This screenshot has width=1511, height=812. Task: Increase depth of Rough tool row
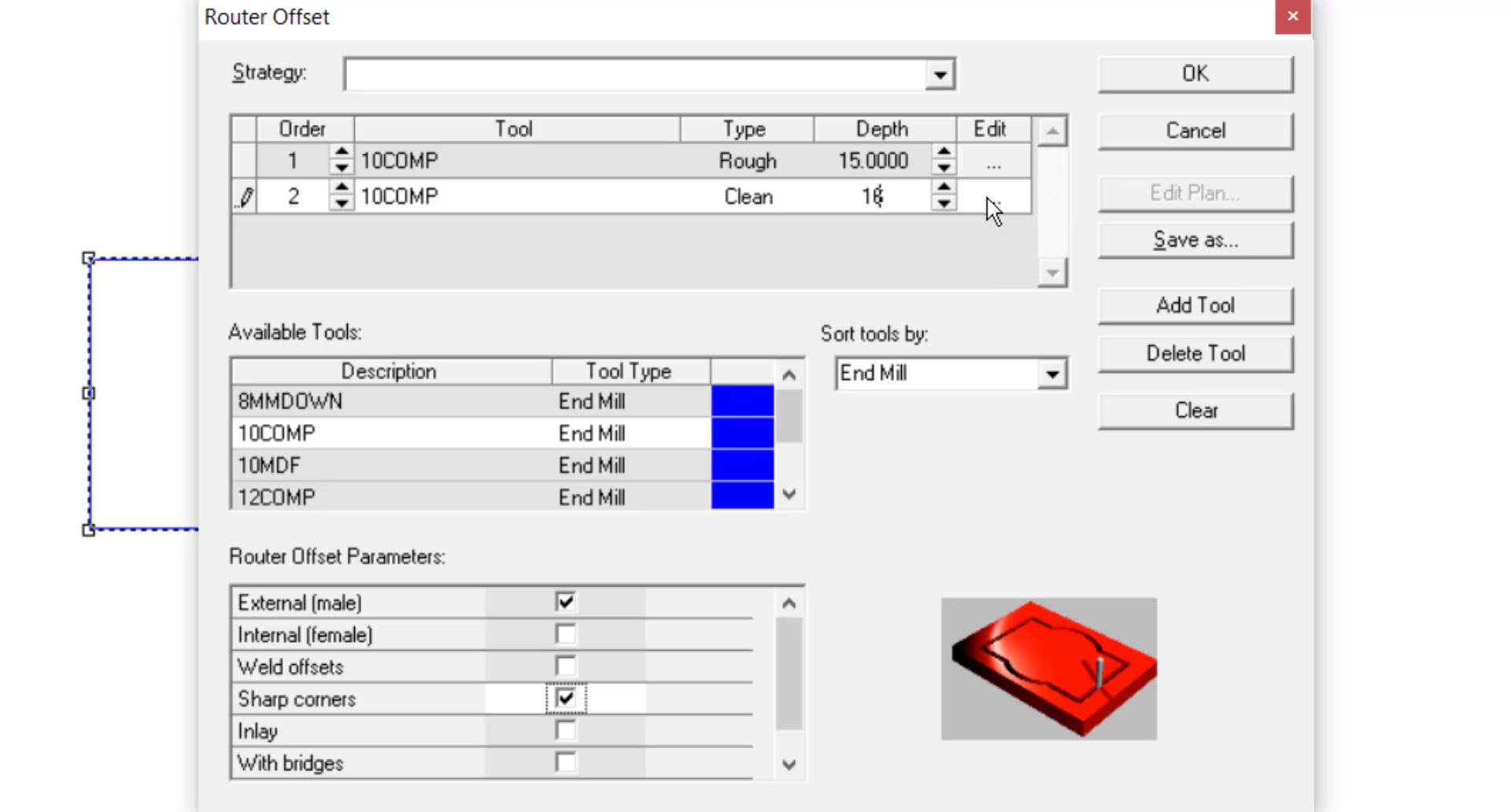click(944, 152)
